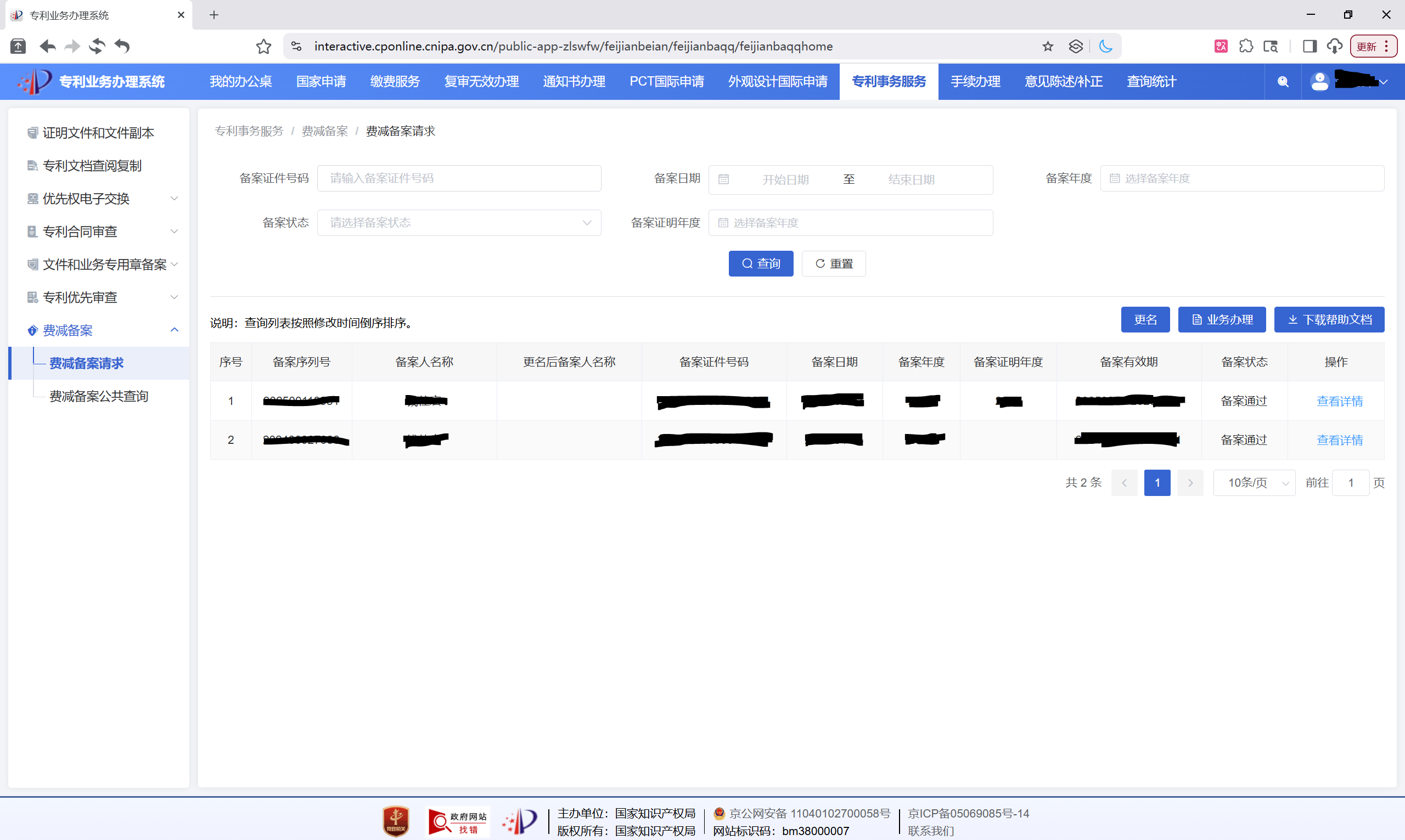Select the 优先权电子交换 sidebar icon
This screenshot has height=840, width=1405.
(x=32, y=198)
